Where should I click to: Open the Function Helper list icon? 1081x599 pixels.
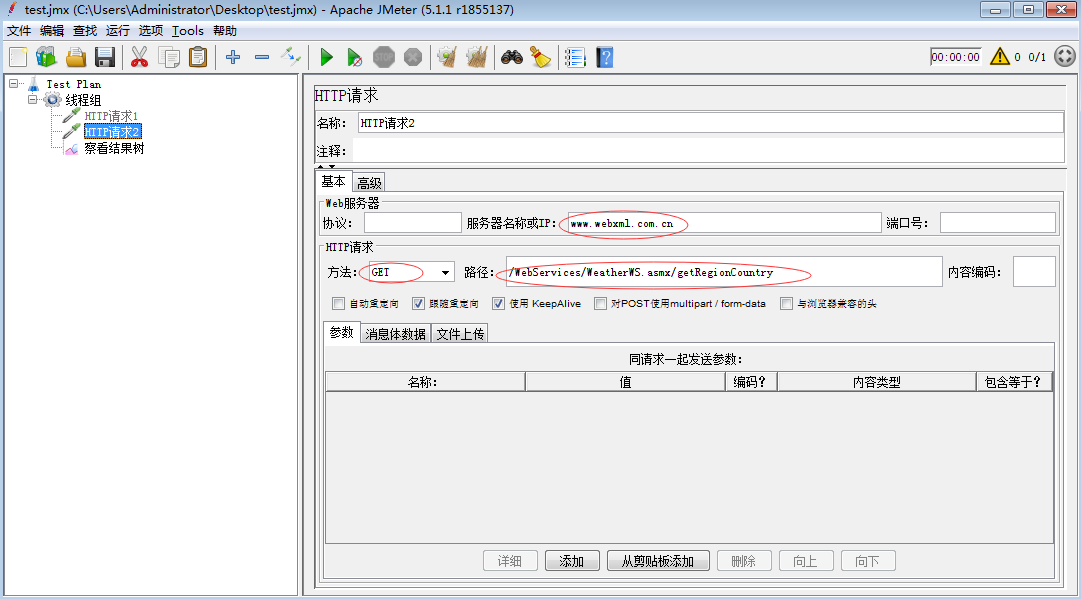[575, 57]
